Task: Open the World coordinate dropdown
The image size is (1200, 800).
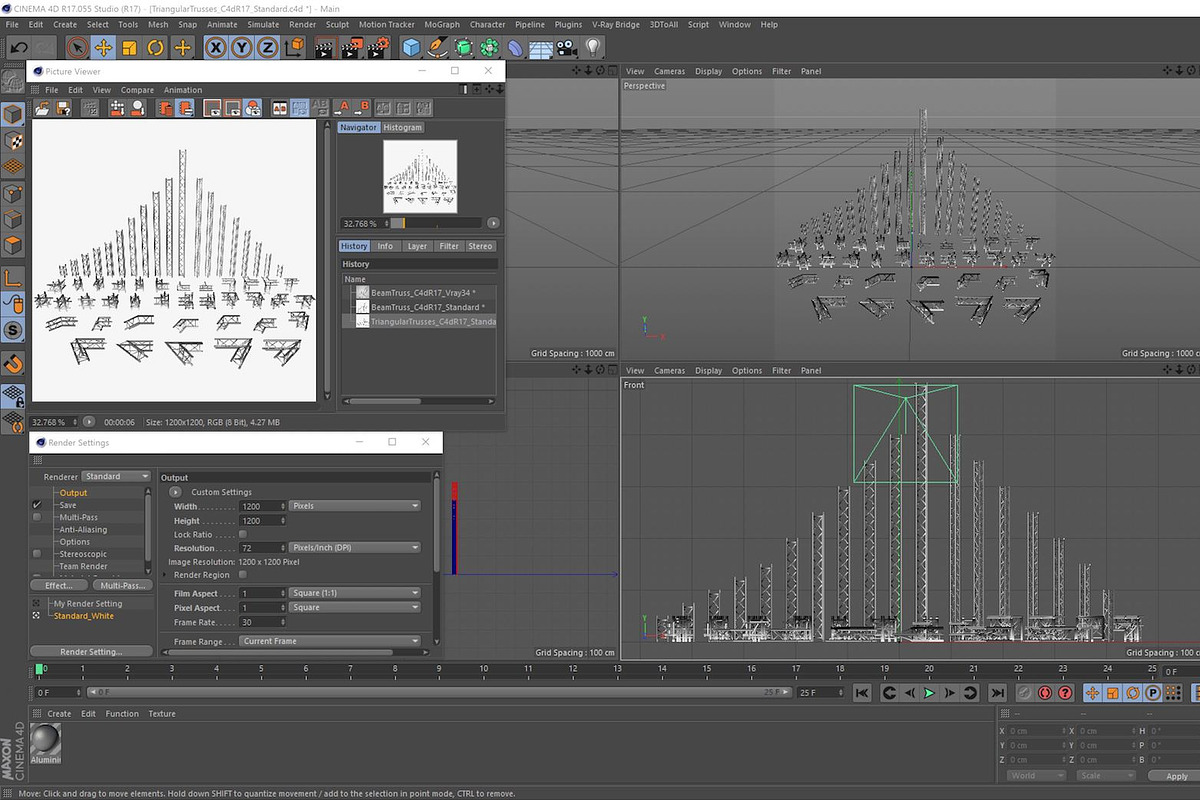Action: click(x=1036, y=775)
